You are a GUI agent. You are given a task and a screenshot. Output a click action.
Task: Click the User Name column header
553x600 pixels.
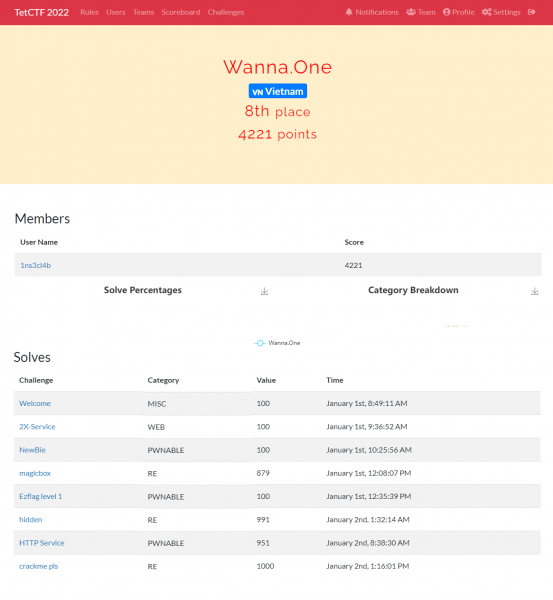point(39,242)
